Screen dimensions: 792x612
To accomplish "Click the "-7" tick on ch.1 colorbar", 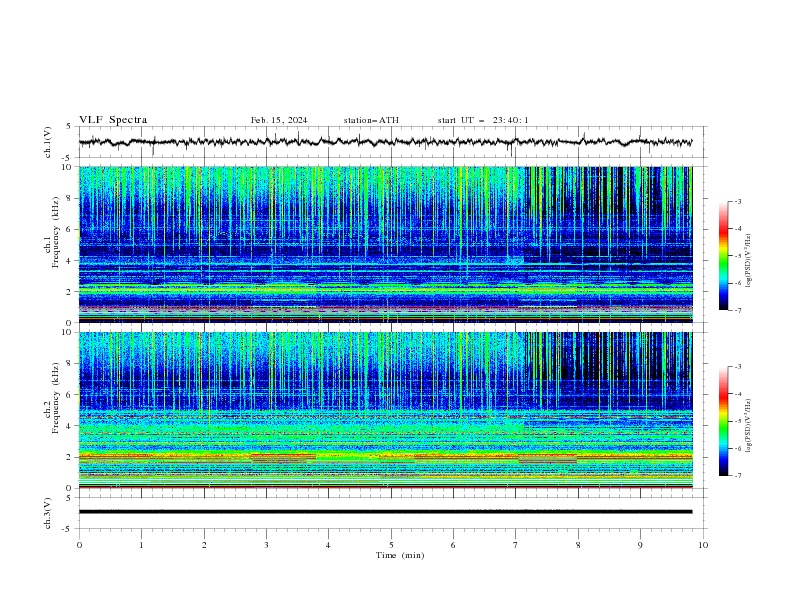I will [x=737, y=310].
